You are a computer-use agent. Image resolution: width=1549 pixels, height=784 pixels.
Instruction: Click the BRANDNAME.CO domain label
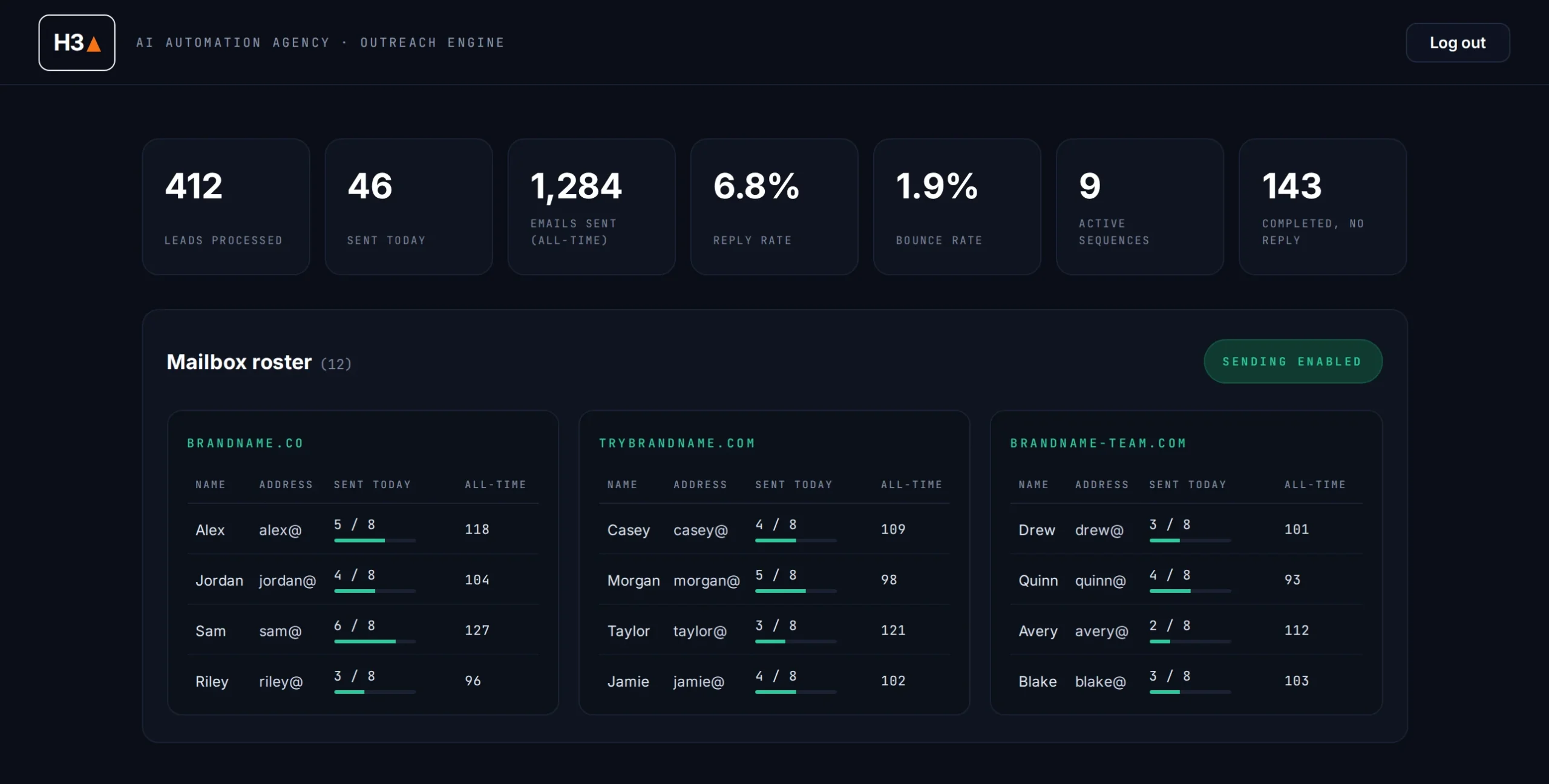click(x=245, y=443)
